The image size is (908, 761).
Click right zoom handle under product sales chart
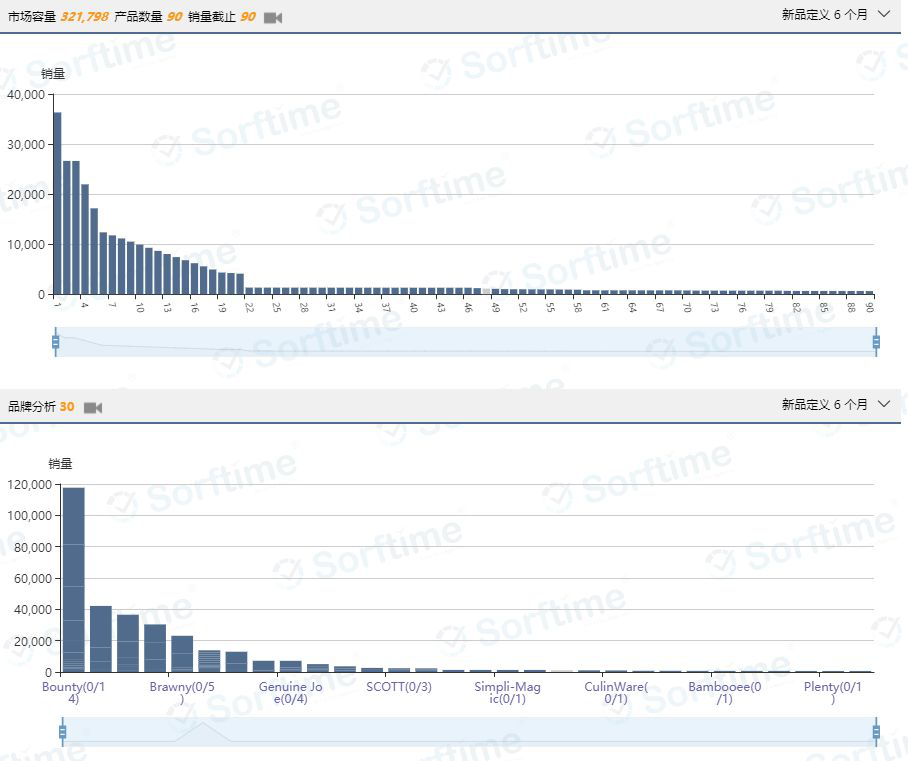click(x=876, y=342)
